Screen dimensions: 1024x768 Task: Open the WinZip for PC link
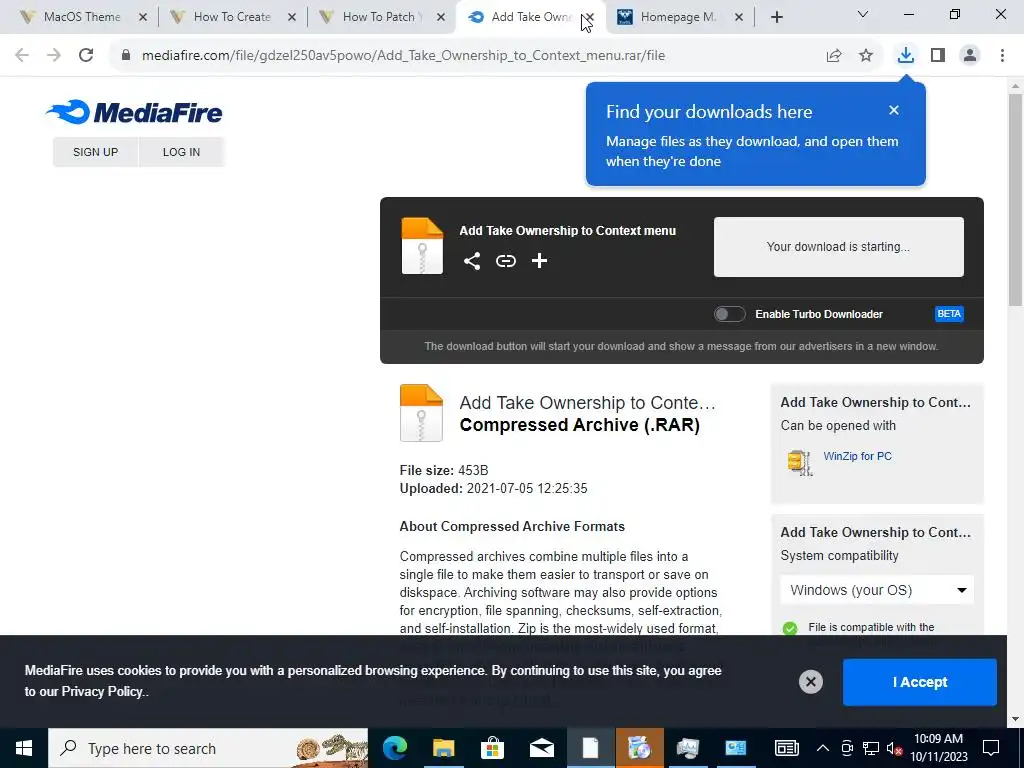point(857,456)
